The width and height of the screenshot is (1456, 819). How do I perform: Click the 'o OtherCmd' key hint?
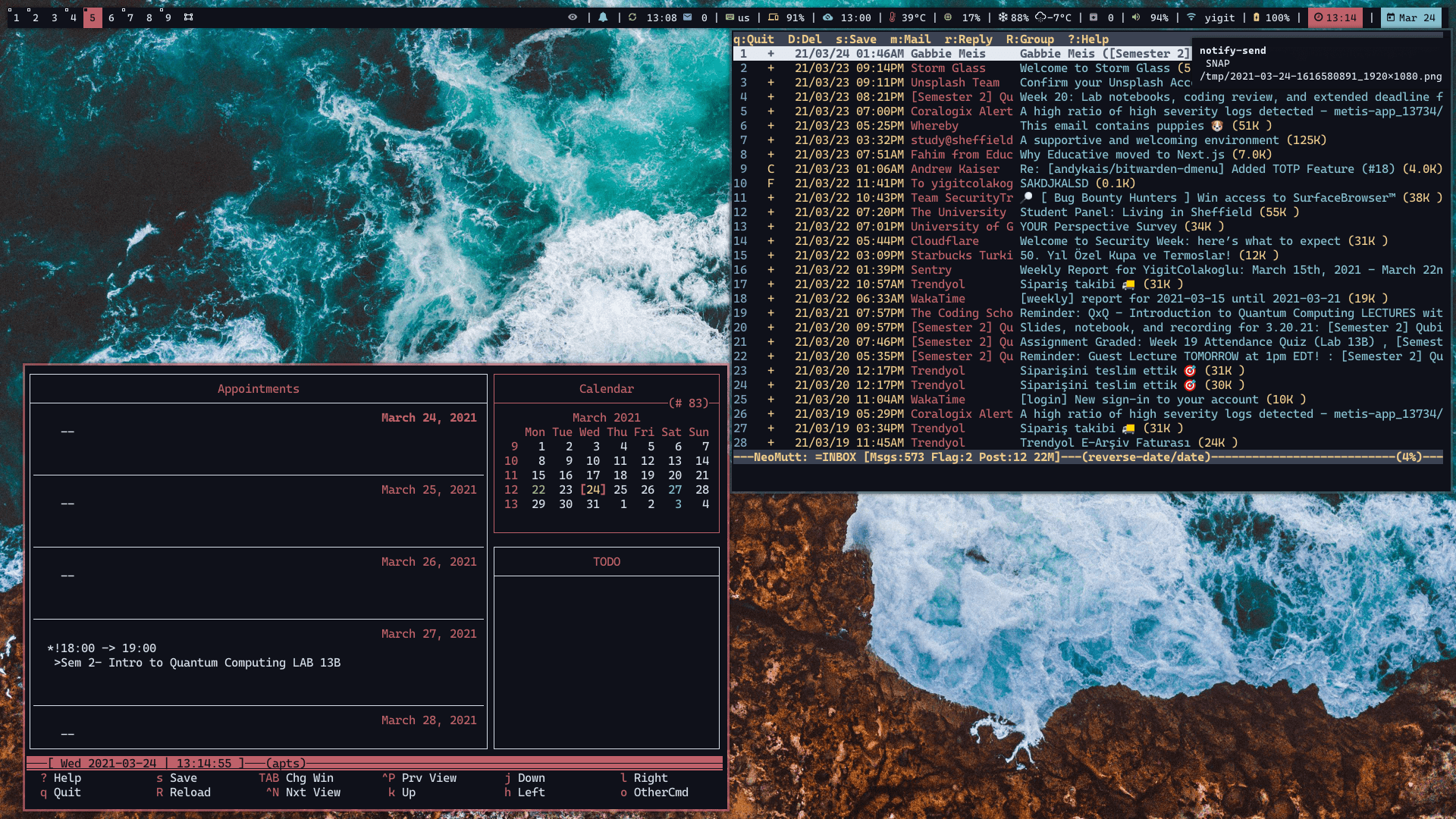[654, 792]
